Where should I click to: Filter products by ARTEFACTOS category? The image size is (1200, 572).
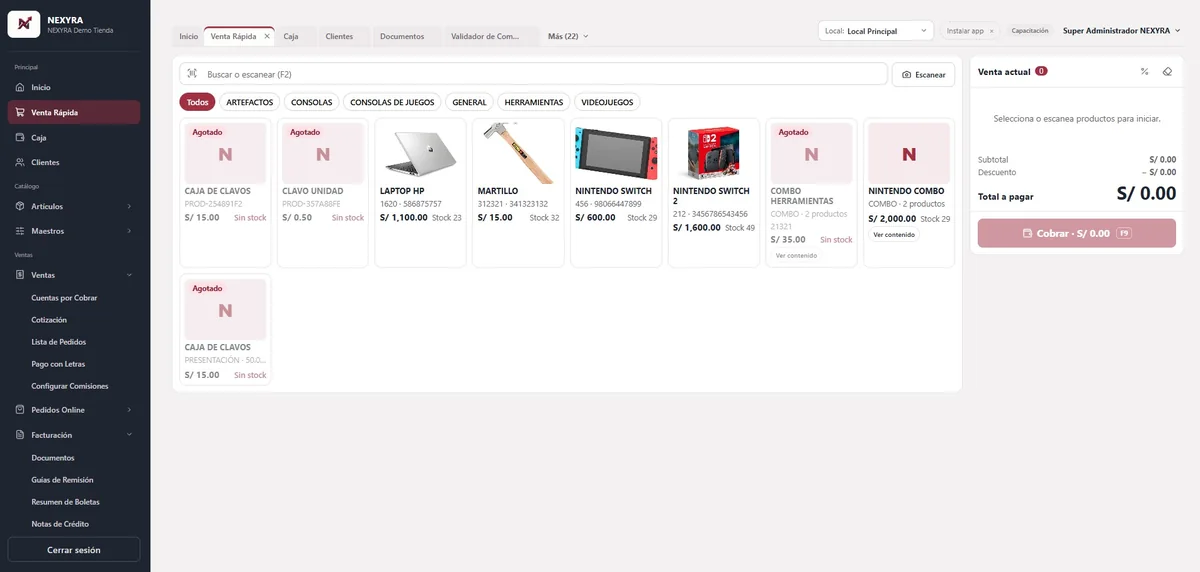[250, 102]
